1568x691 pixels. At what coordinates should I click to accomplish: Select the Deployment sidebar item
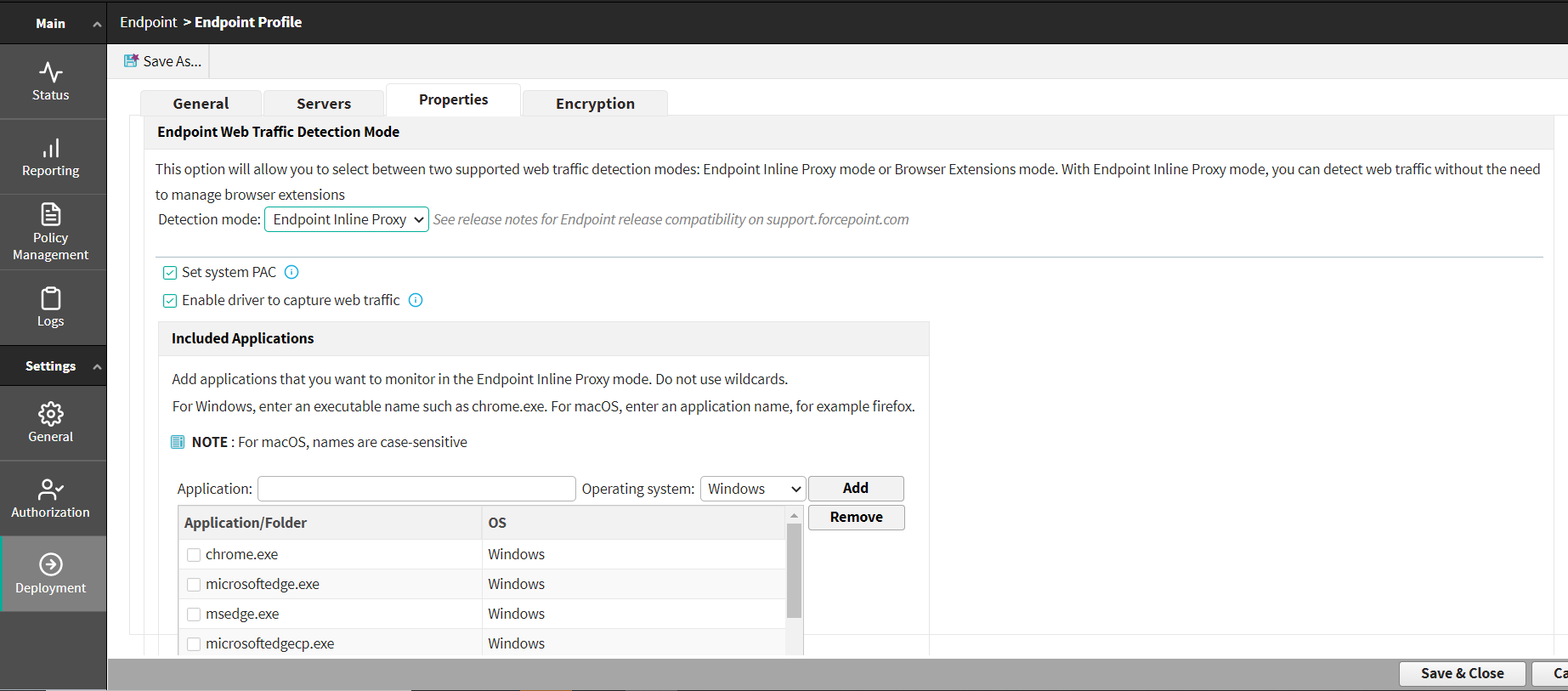coord(51,574)
